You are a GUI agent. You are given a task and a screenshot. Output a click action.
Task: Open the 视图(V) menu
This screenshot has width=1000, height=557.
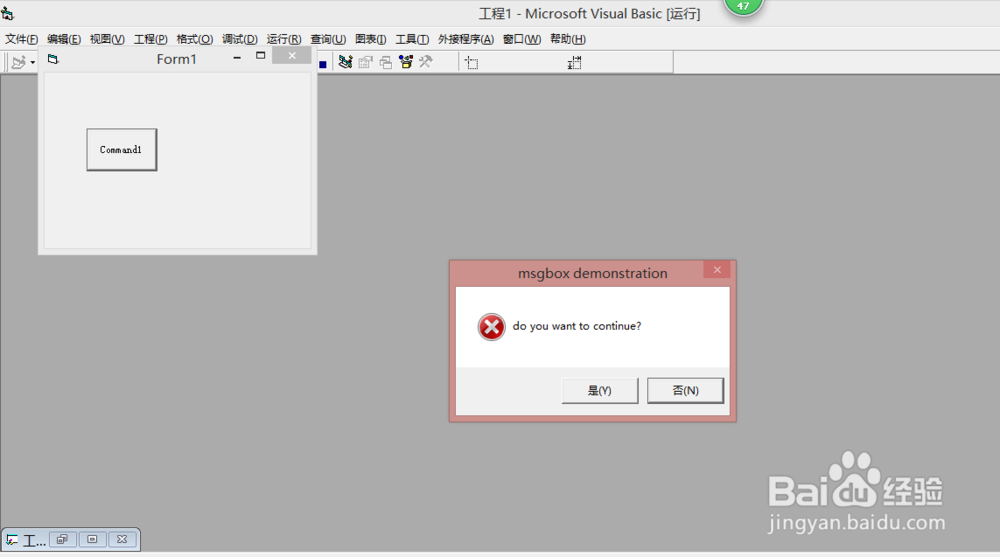[x=107, y=39]
